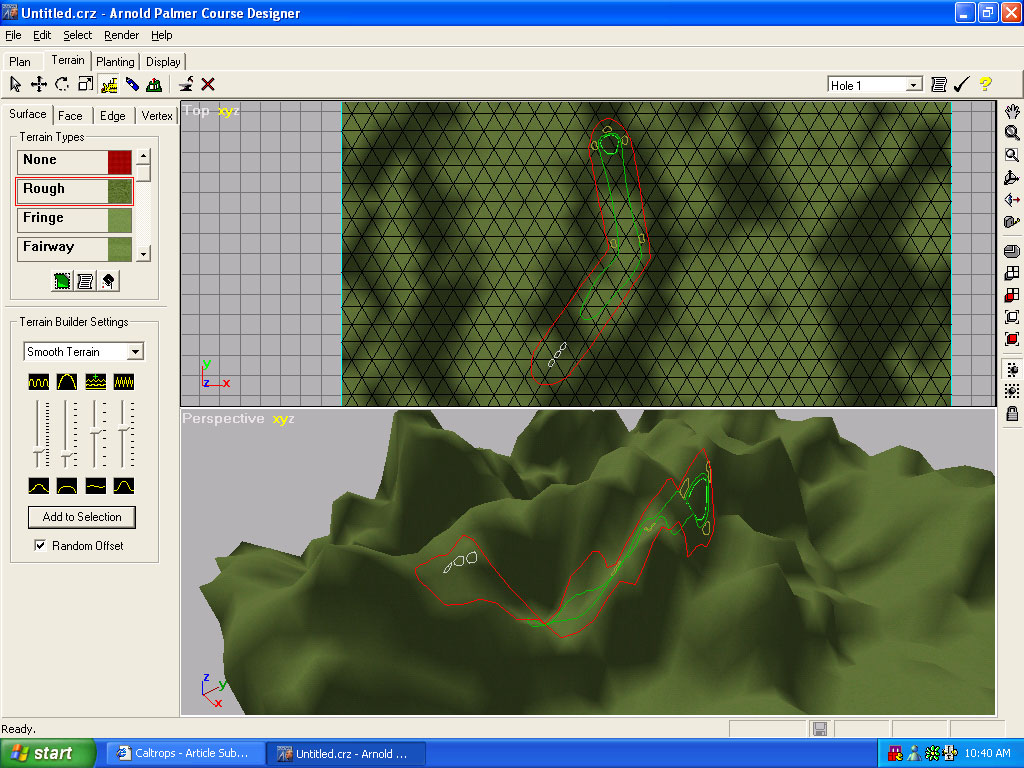
Task: Click the Add to Selection button
Action: click(82, 517)
